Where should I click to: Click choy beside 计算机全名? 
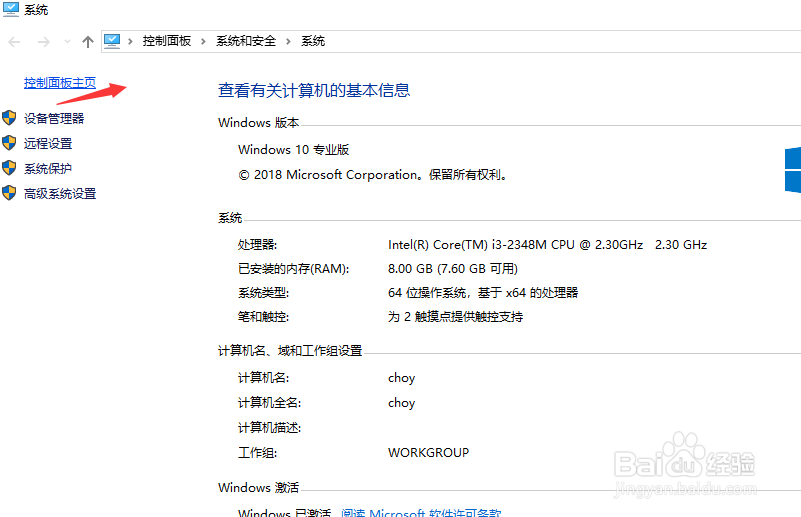pos(402,403)
